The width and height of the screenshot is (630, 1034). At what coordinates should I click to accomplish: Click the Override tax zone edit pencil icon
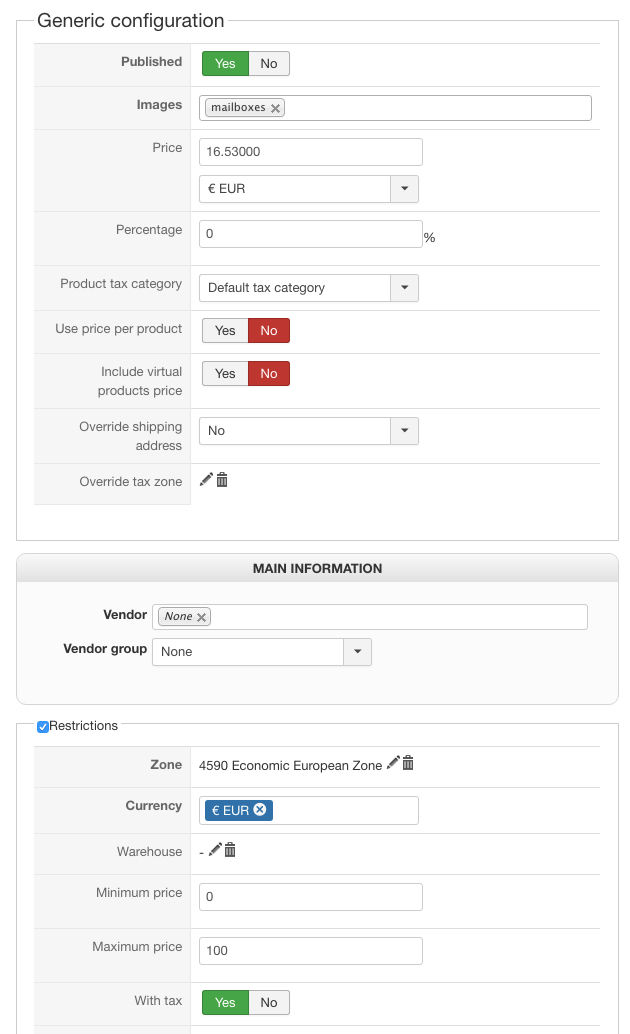point(206,480)
